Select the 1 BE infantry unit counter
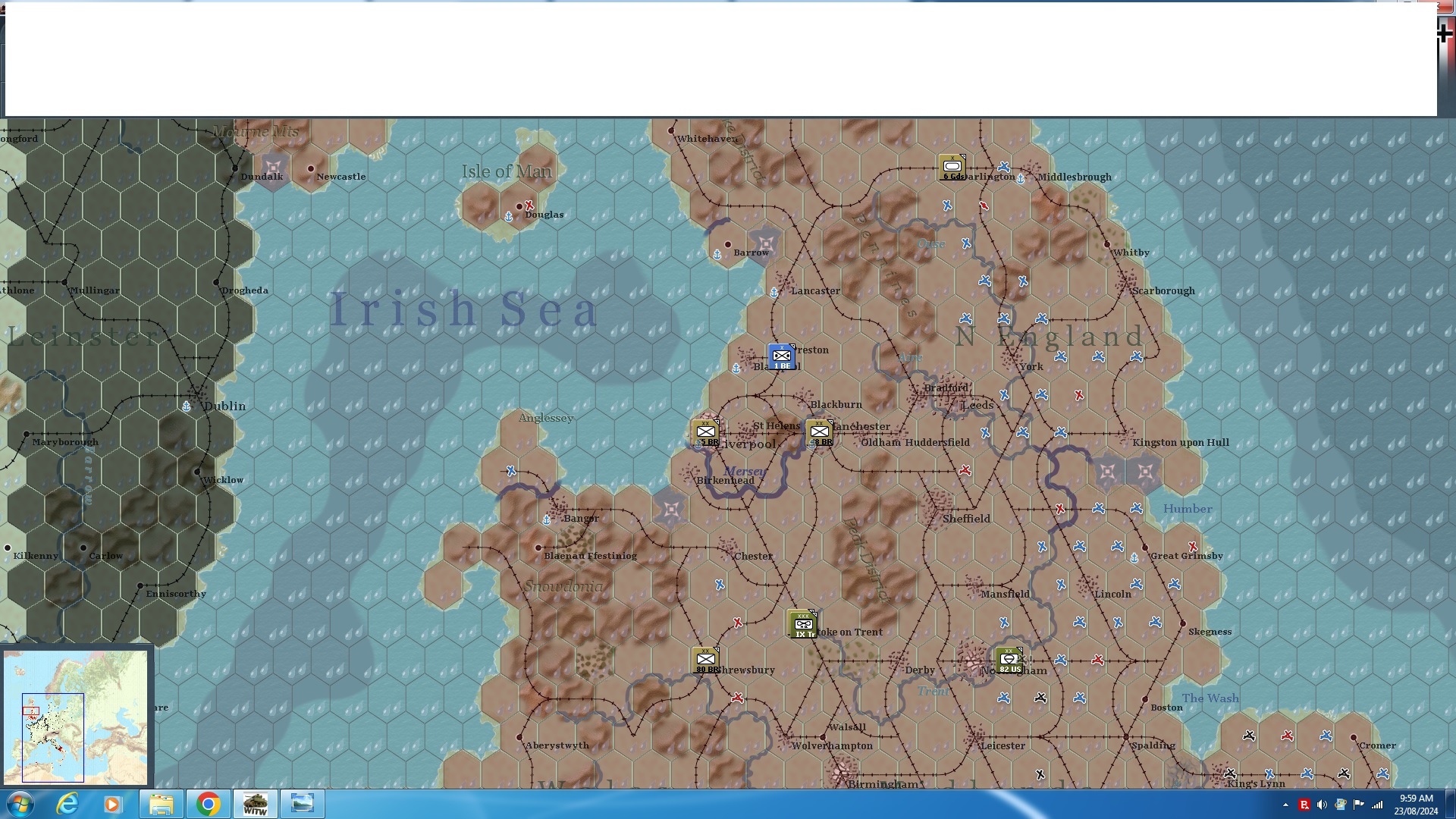The image size is (1456, 819). pyautogui.click(x=782, y=356)
